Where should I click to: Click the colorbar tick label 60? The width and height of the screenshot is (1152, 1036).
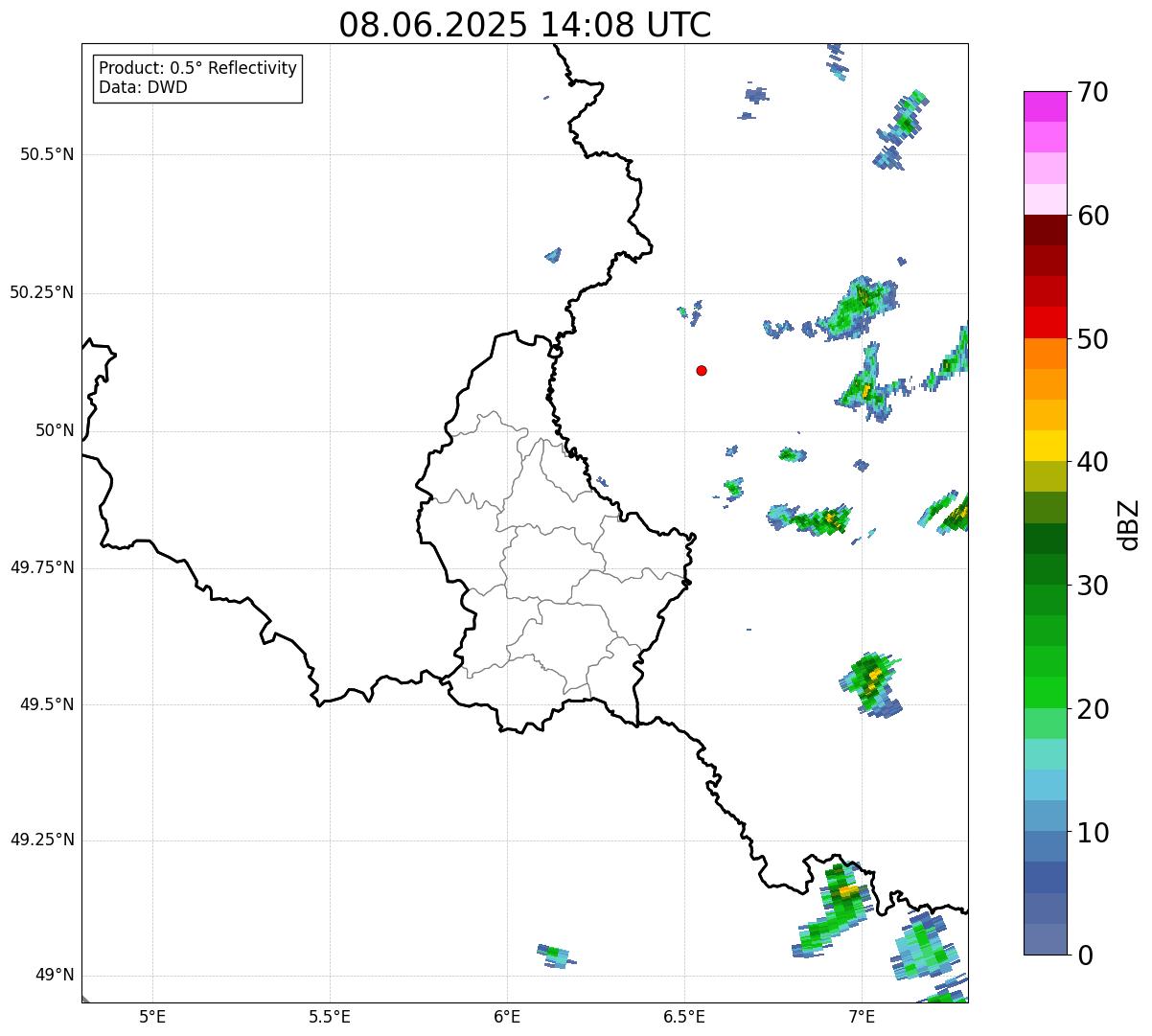(x=1093, y=216)
